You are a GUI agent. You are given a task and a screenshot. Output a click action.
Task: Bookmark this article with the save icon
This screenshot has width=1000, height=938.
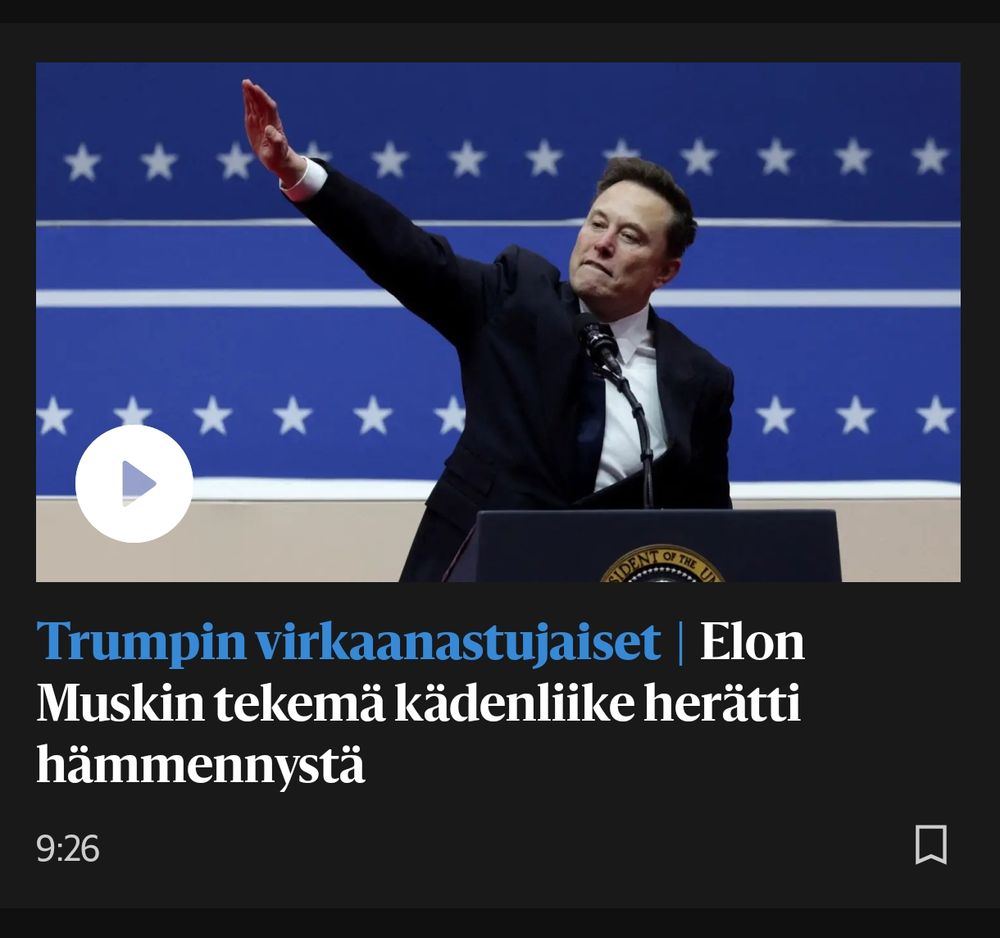click(930, 844)
